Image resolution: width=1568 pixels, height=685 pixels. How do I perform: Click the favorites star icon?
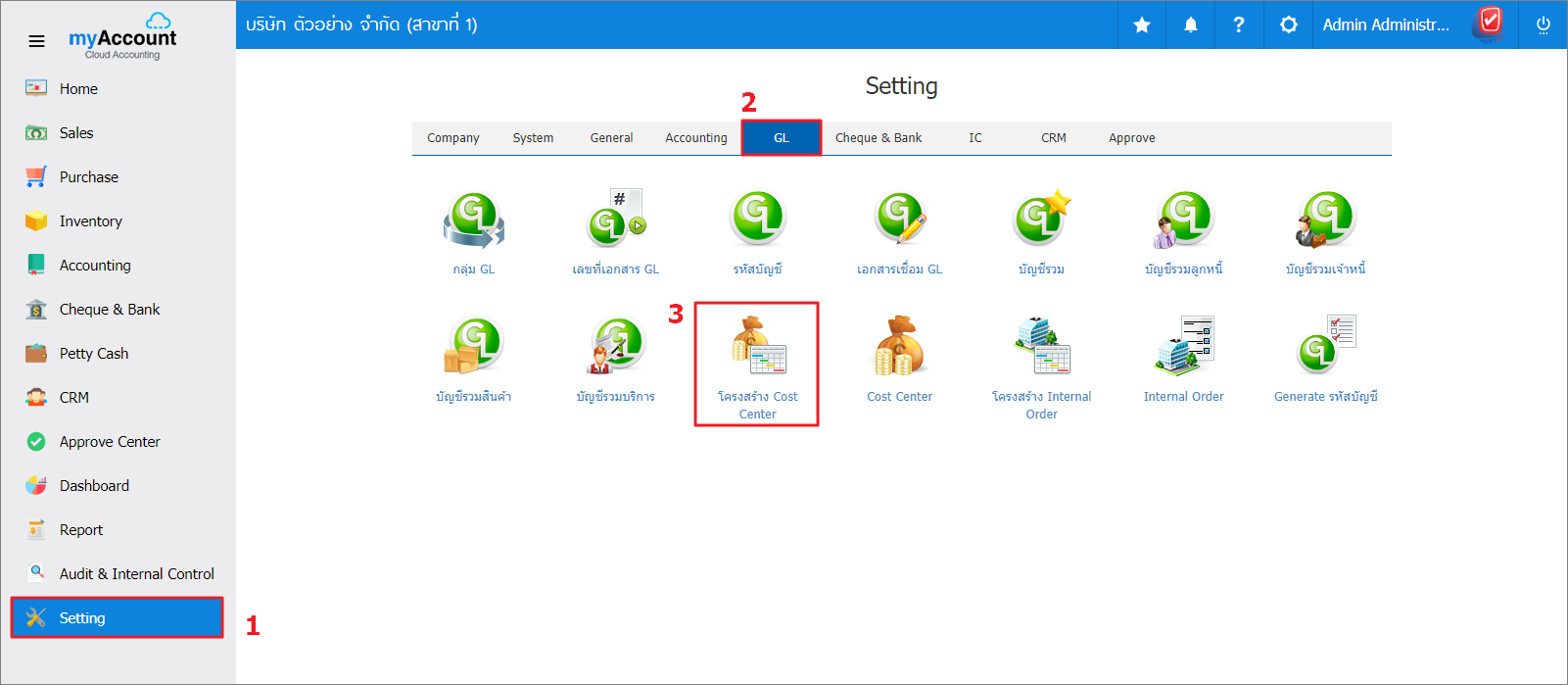[x=1142, y=24]
